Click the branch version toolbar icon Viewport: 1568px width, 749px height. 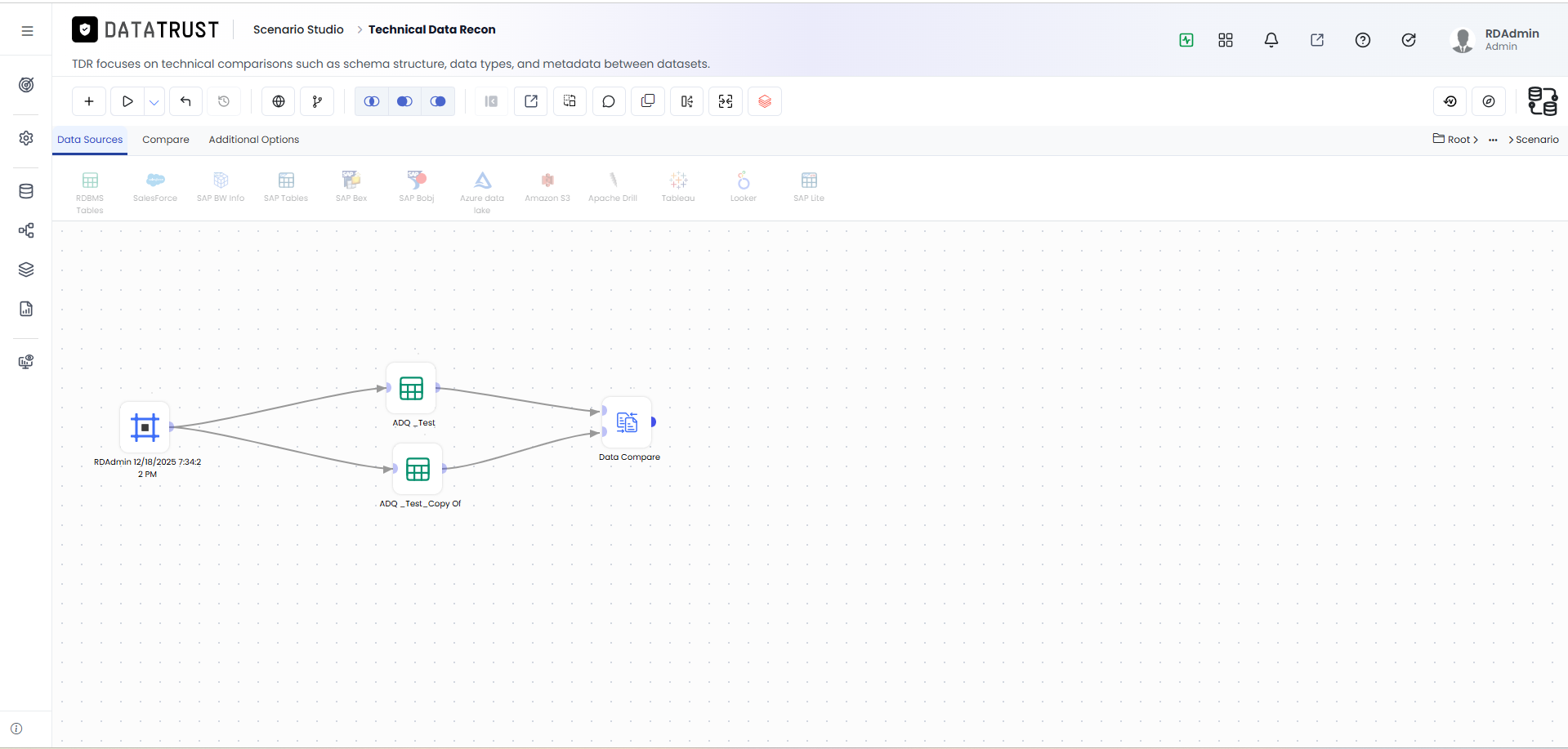[317, 101]
